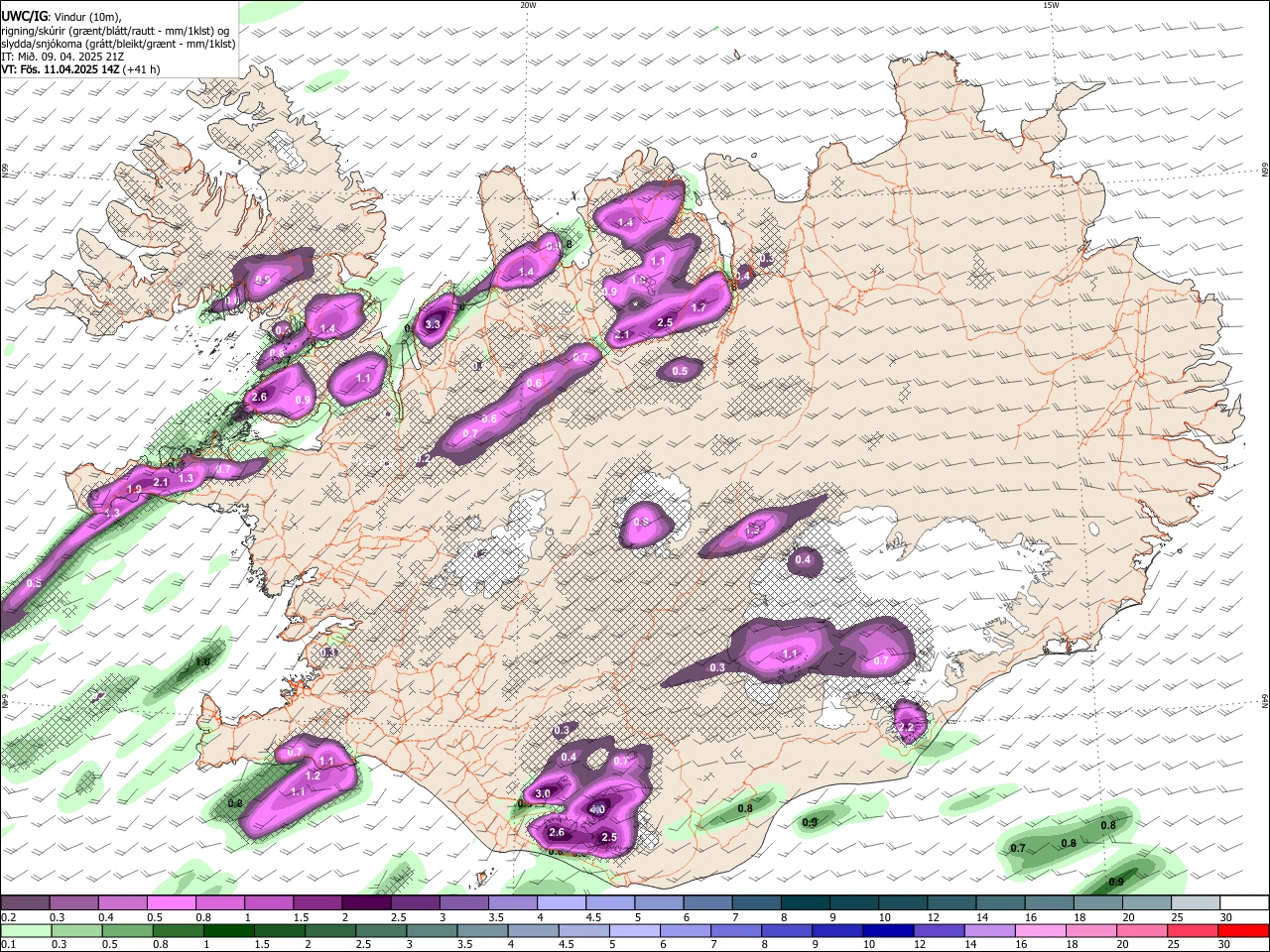The height and width of the screenshot is (952, 1270).
Task: Click the 3.0 precipitation value on map
Action: click(543, 794)
